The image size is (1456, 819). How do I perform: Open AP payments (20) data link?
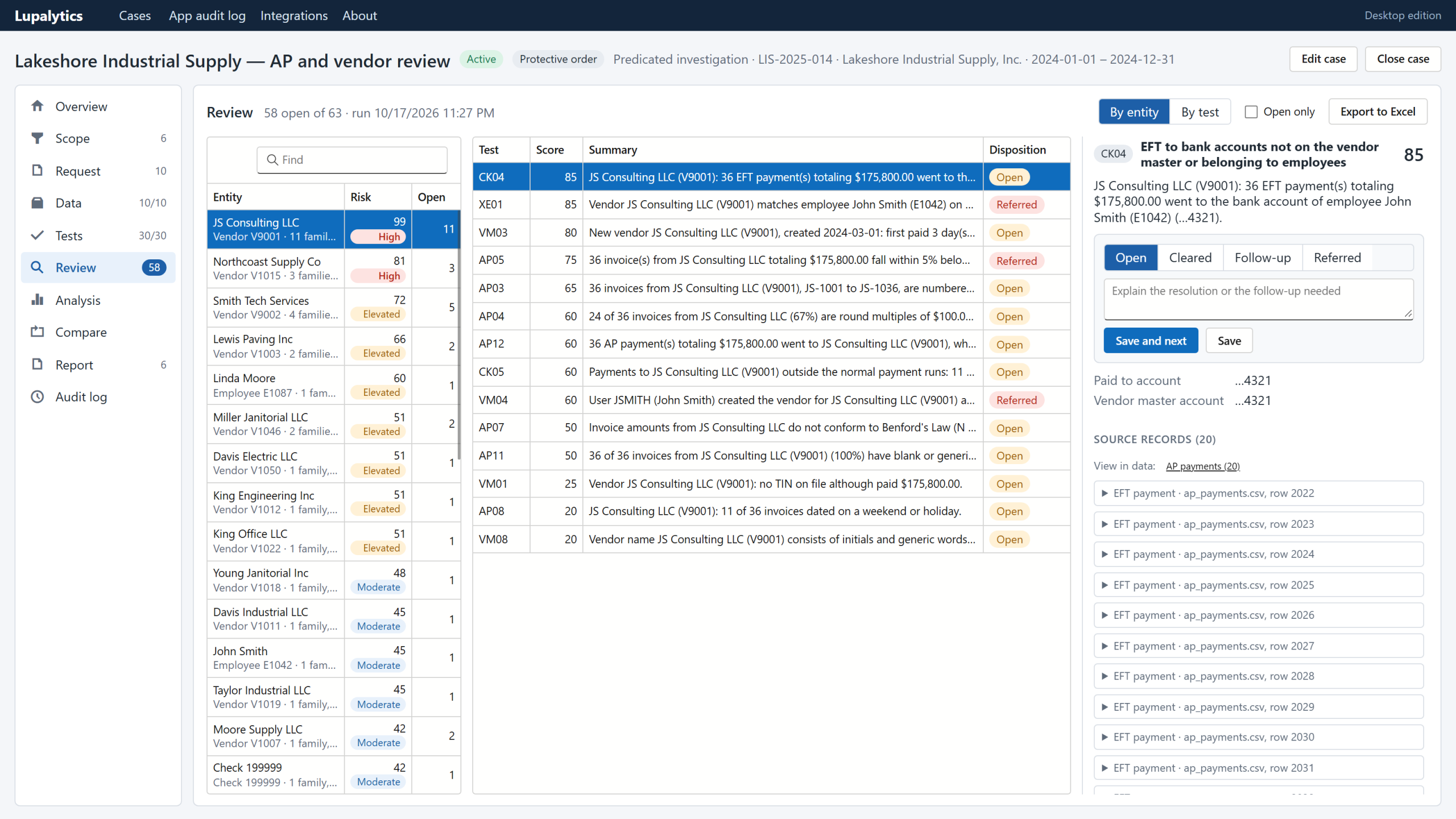(1202, 466)
